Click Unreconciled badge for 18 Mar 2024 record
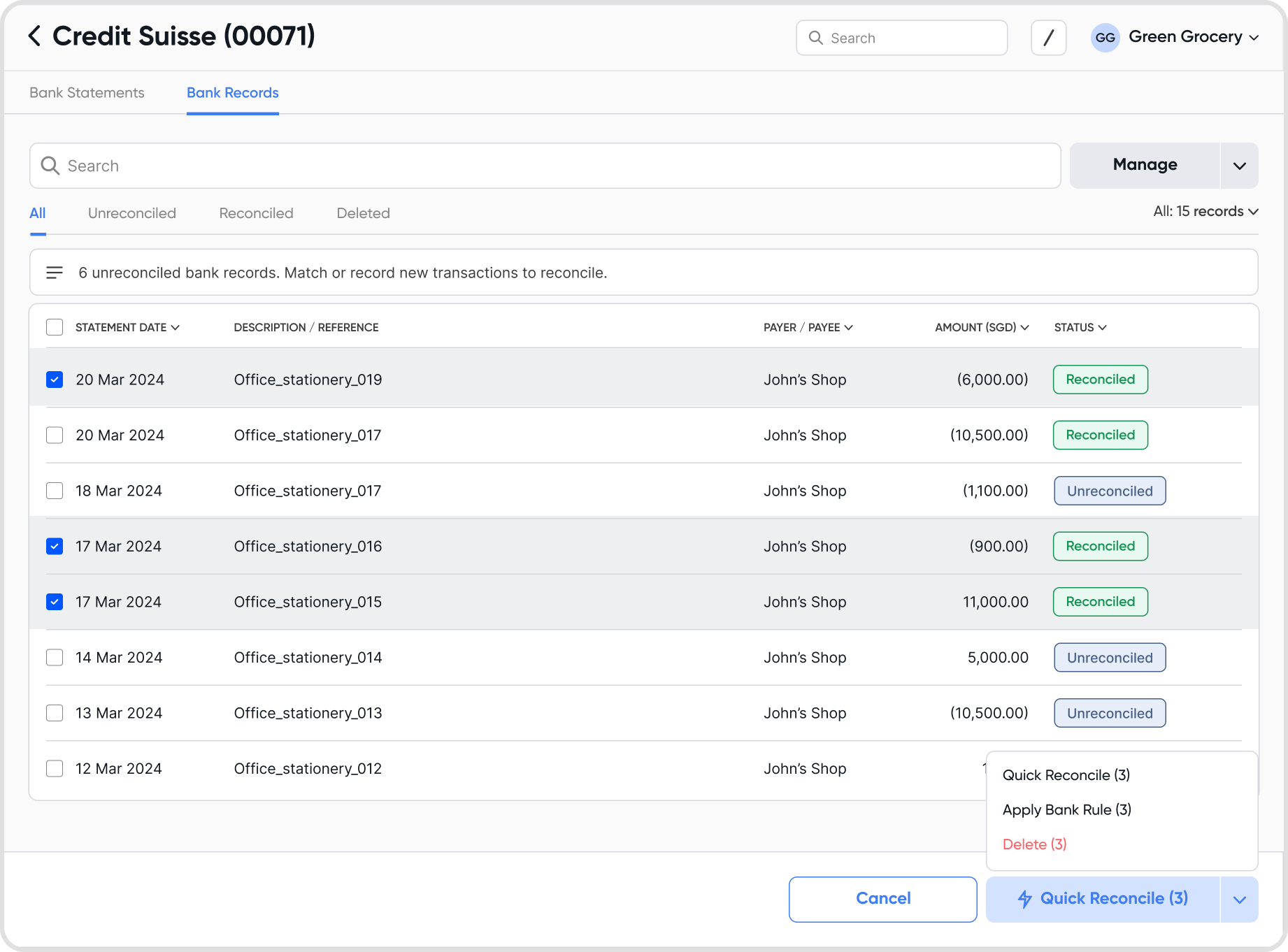The height and width of the screenshot is (952, 1288). pyautogui.click(x=1110, y=491)
